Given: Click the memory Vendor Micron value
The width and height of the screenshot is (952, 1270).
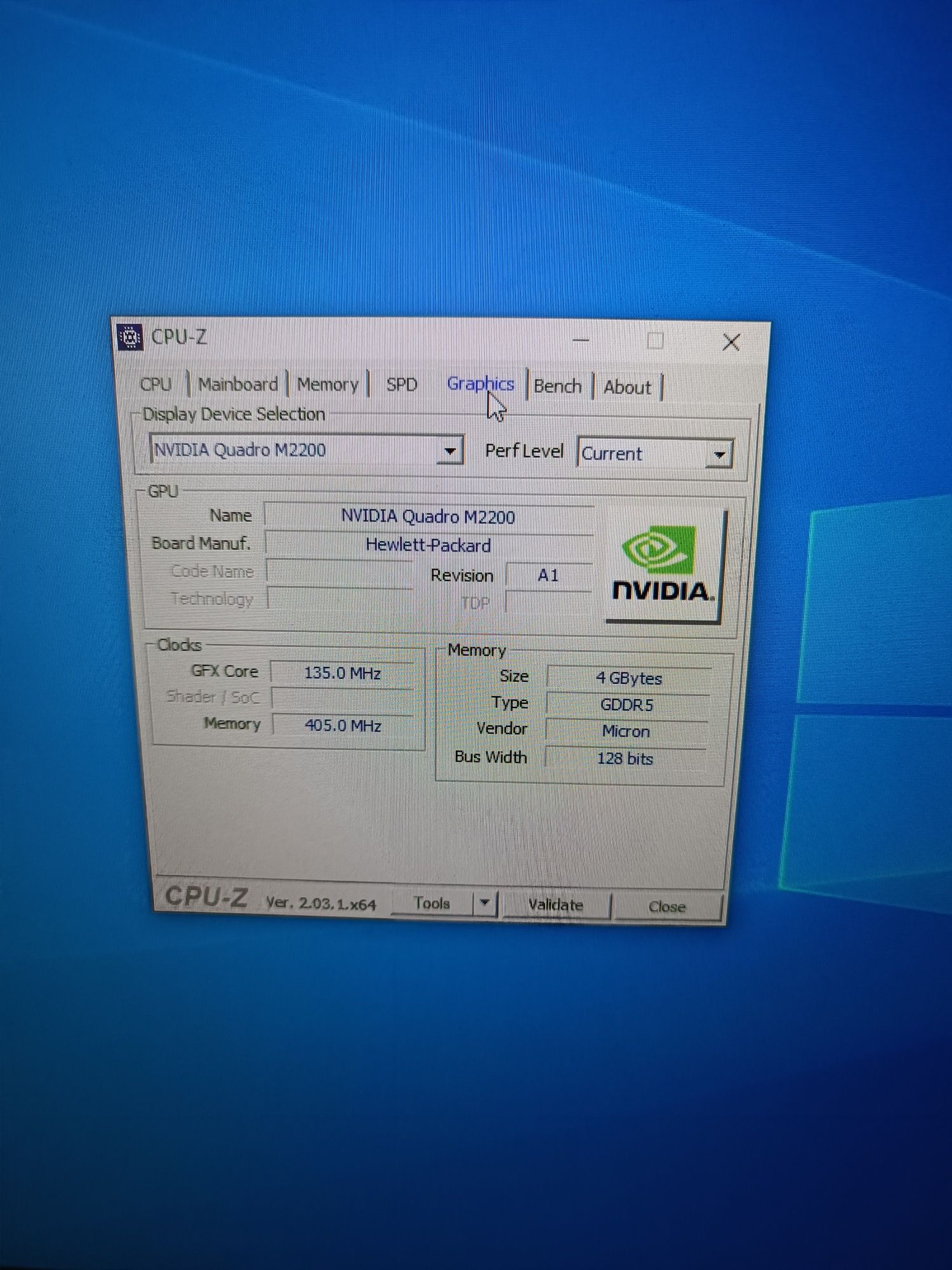Looking at the screenshot, I should (626, 732).
